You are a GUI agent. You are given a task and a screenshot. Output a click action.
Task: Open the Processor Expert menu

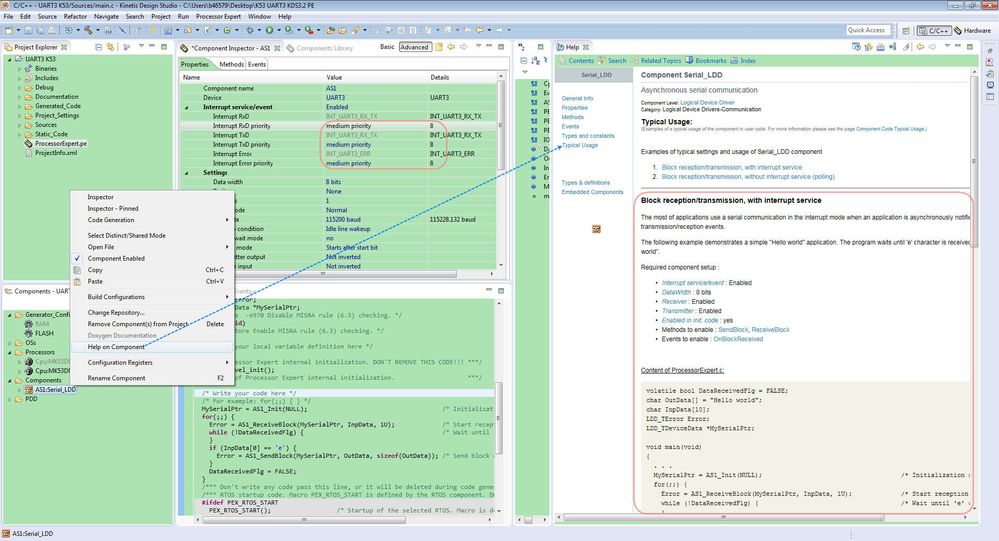(218, 17)
